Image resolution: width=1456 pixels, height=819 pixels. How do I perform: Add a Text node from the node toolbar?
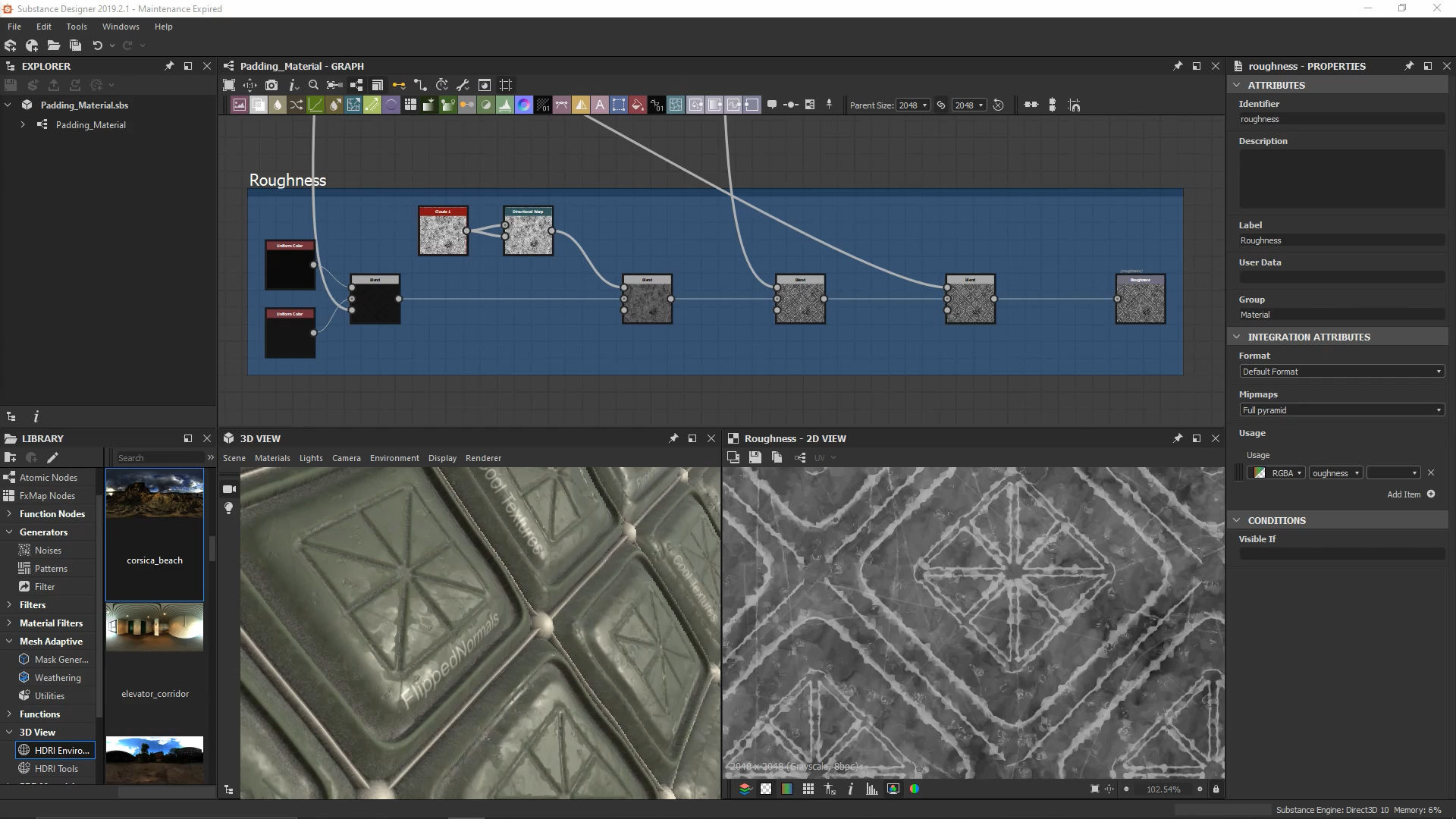click(x=600, y=105)
